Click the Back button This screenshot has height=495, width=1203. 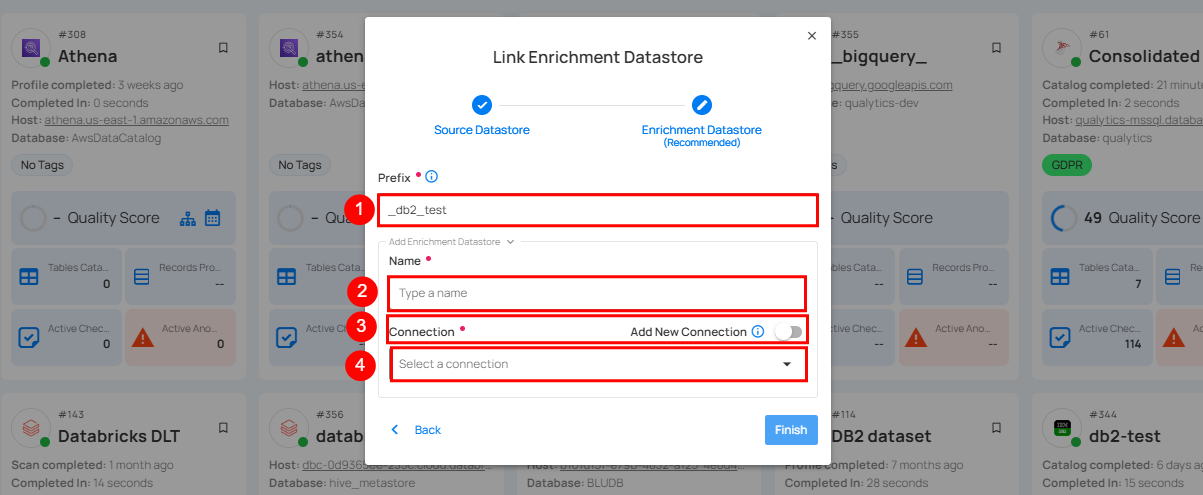[417, 430]
